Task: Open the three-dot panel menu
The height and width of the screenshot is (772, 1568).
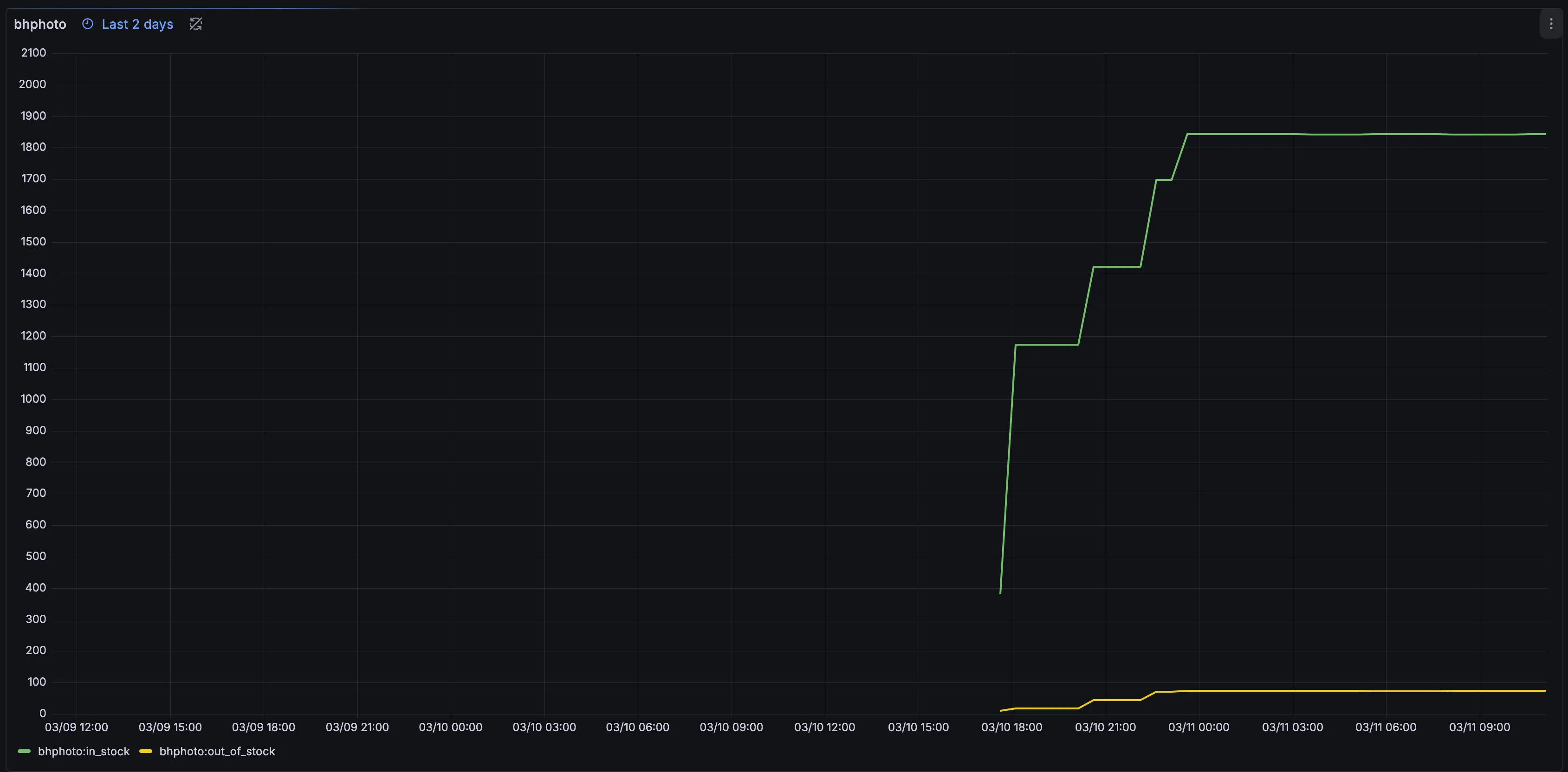Action: [x=1550, y=24]
